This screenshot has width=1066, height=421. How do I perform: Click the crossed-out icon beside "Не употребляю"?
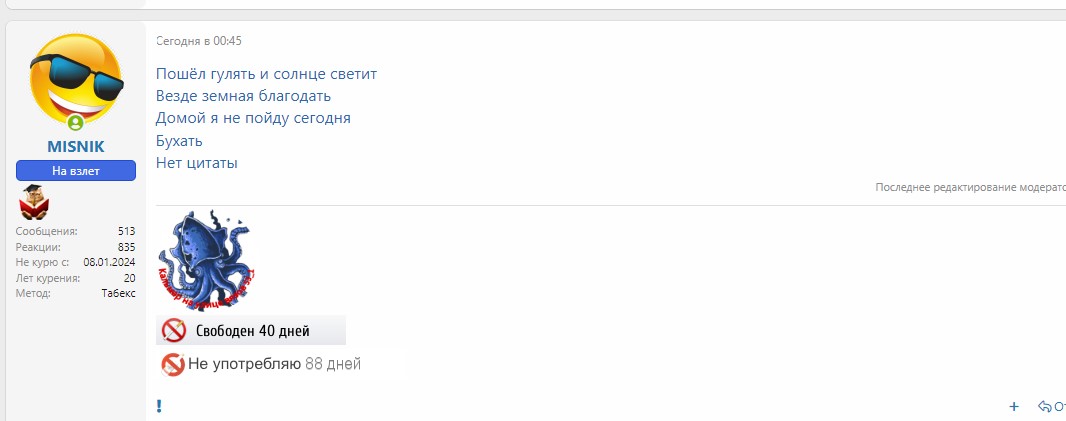tap(173, 365)
